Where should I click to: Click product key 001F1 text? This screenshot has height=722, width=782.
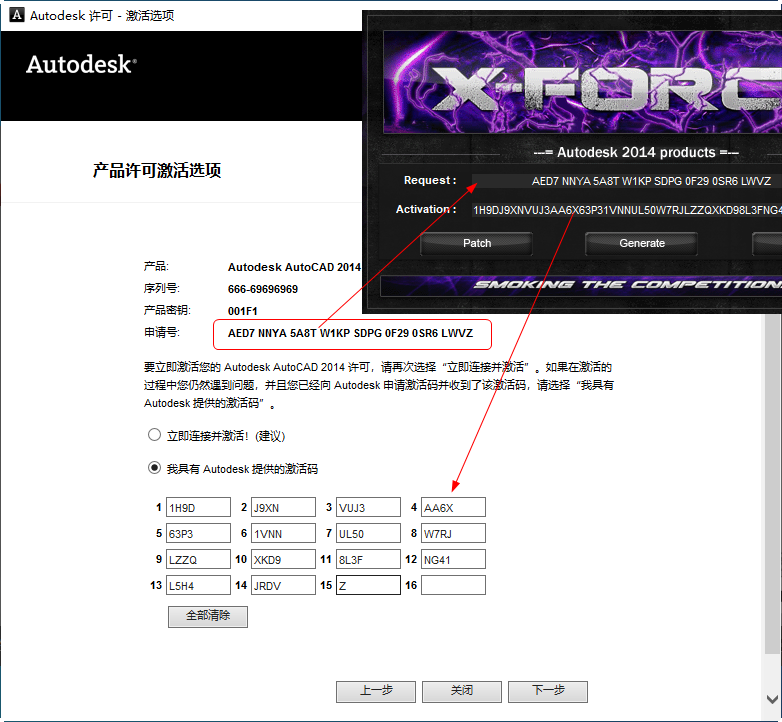point(242,311)
